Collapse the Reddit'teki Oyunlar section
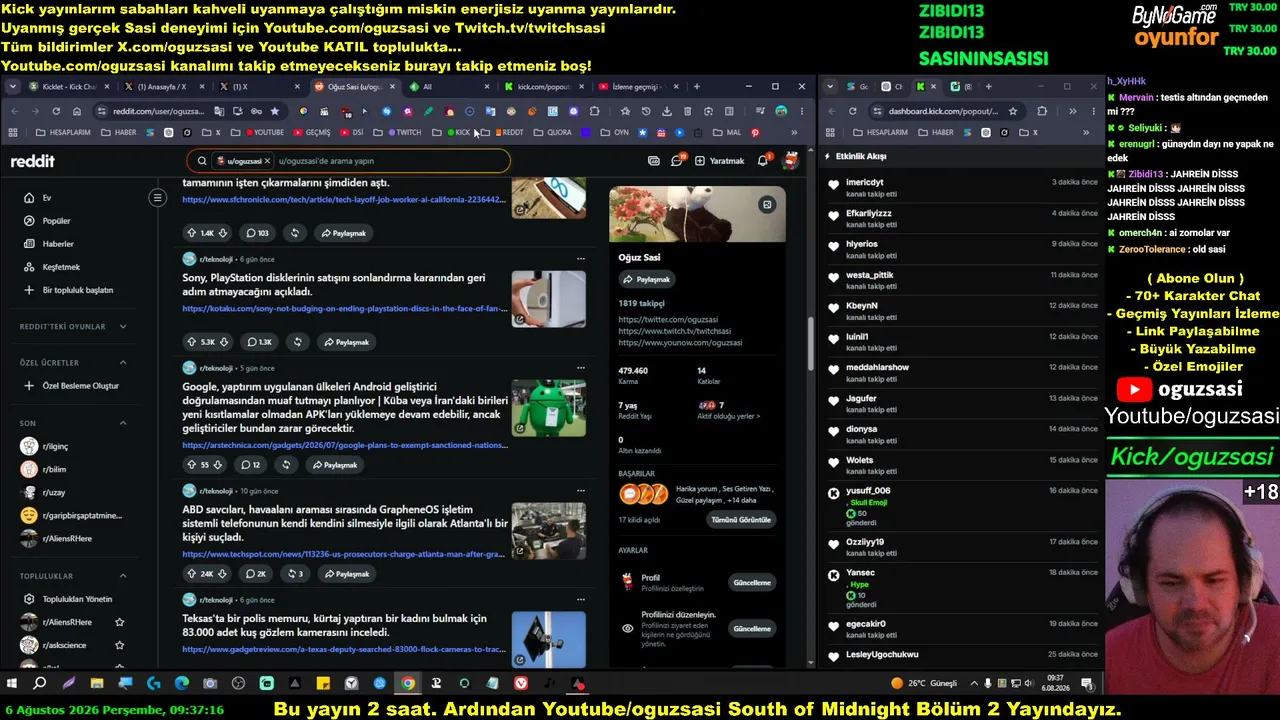The height and width of the screenshot is (720, 1280). click(x=123, y=327)
